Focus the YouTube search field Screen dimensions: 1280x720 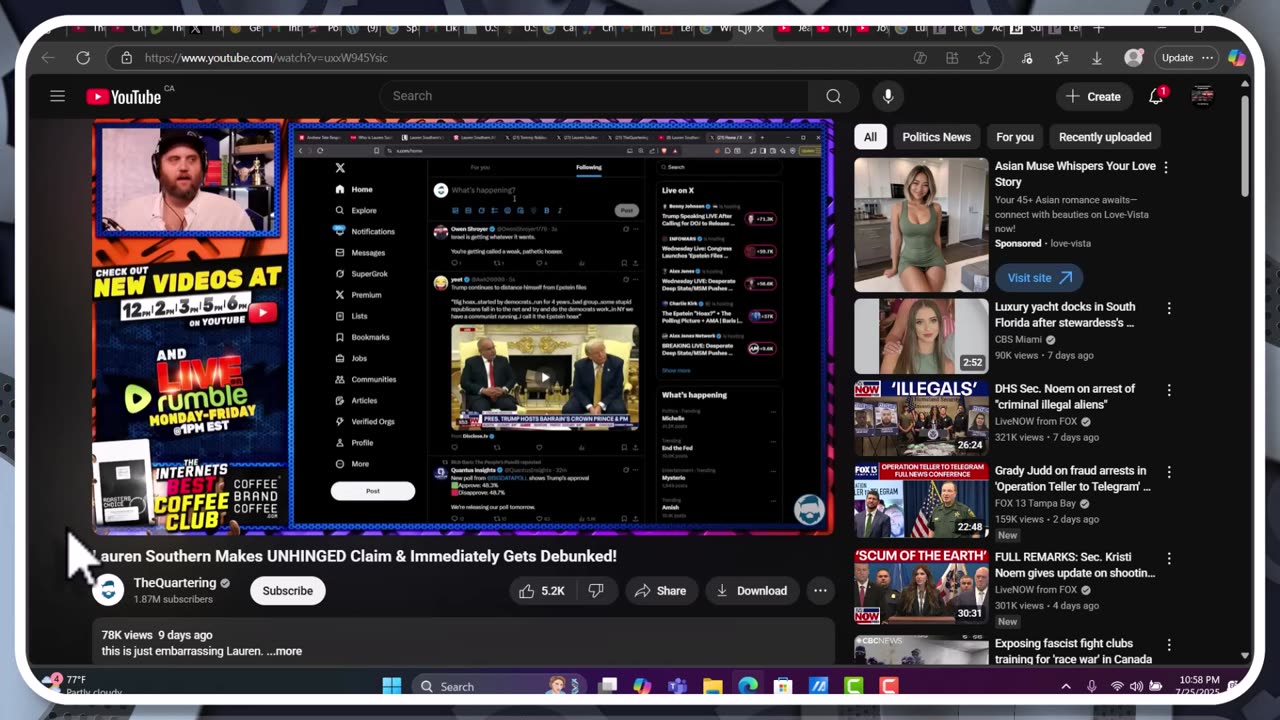(594, 96)
